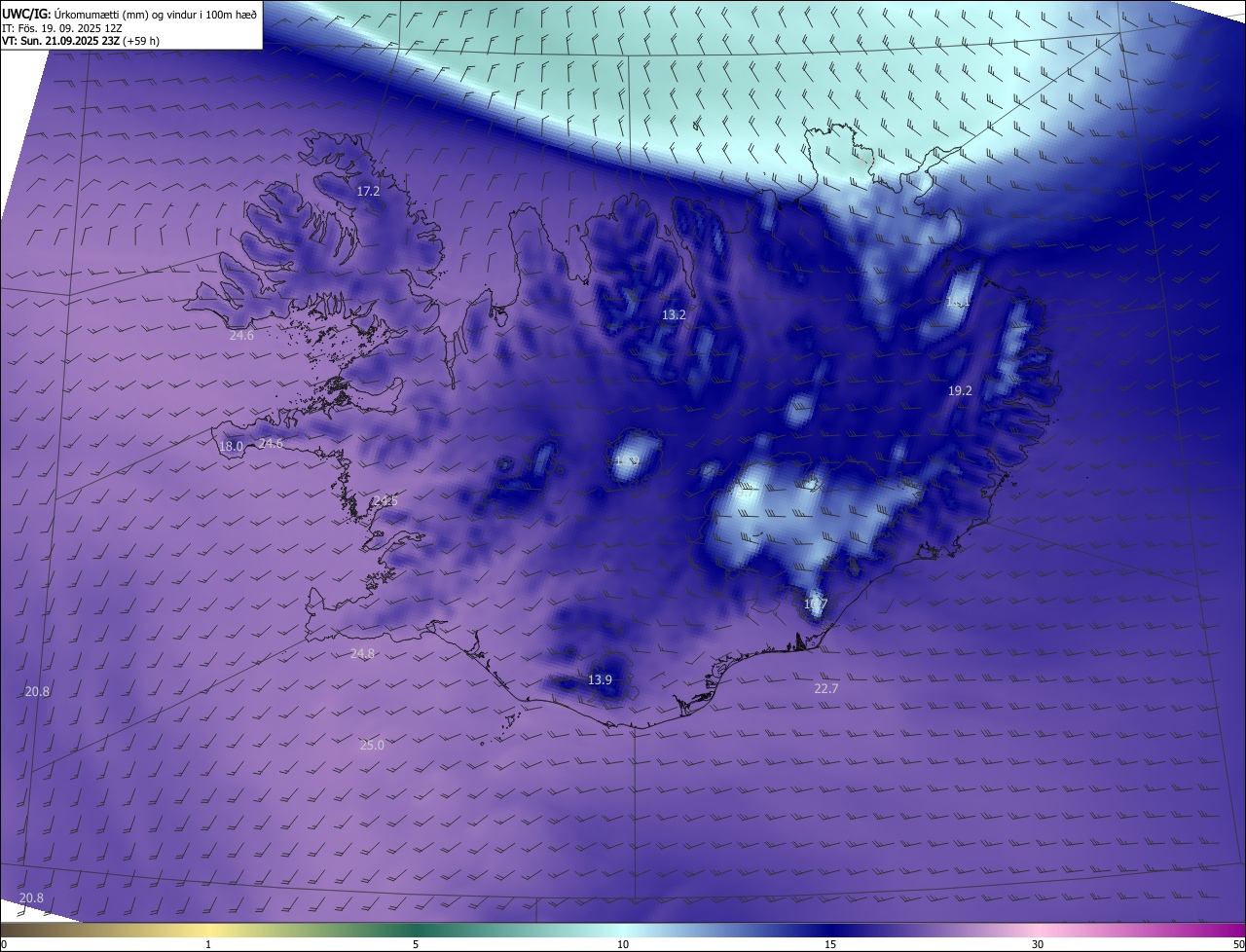Click the 0 tick on the color scale
The image size is (1246, 952).
click(x=3, y=944)
